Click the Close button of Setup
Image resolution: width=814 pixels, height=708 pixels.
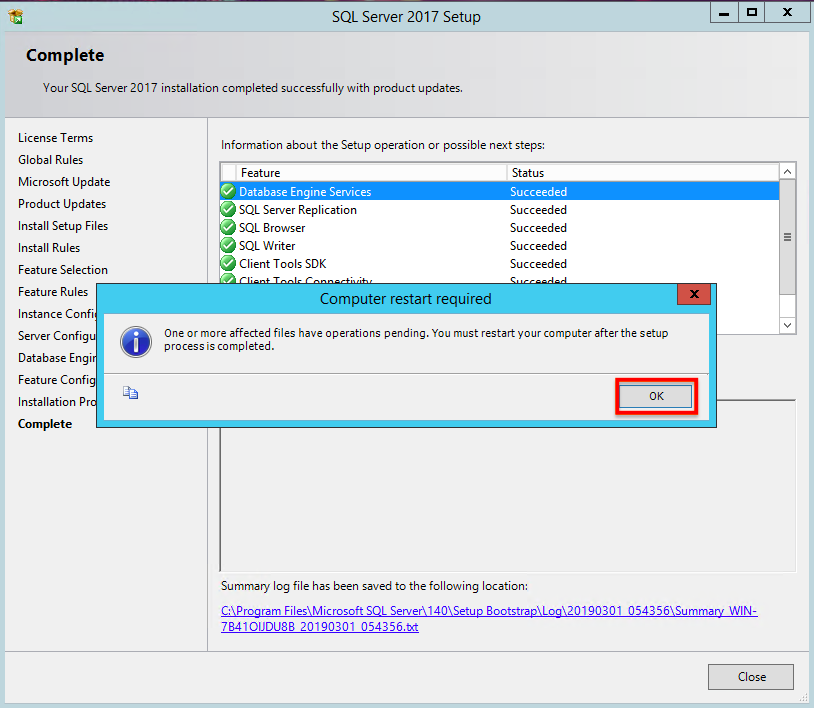[x=751, y=677]
